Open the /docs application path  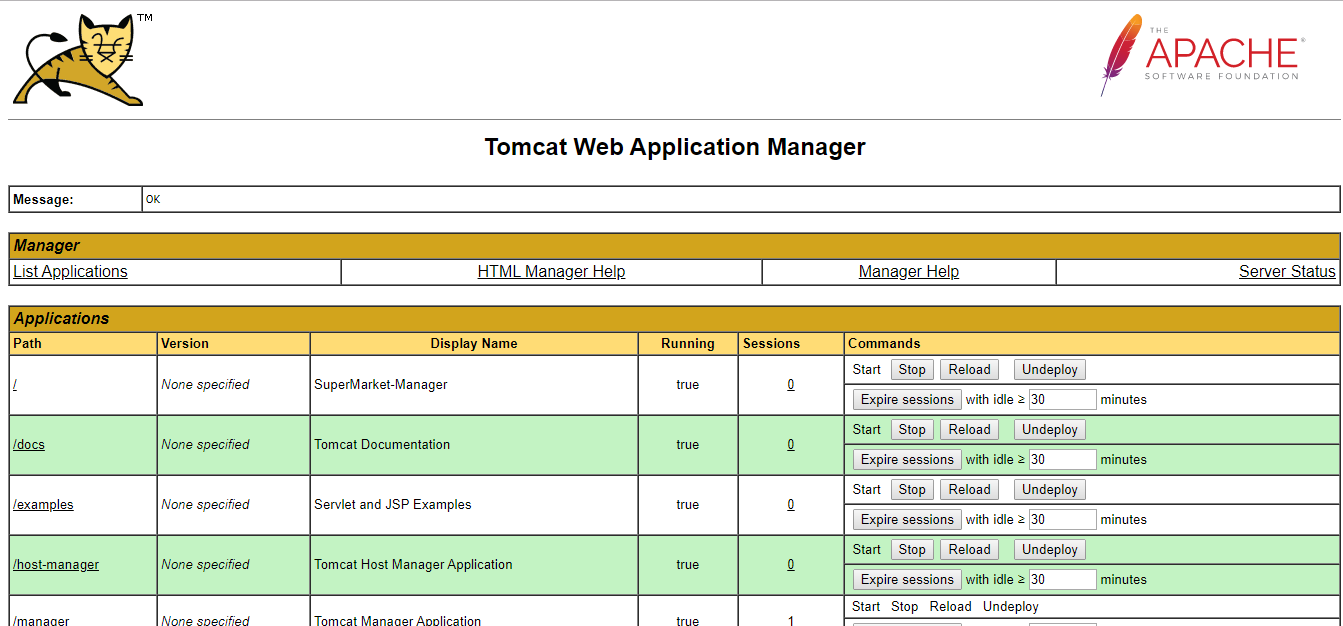pos(29,445)
